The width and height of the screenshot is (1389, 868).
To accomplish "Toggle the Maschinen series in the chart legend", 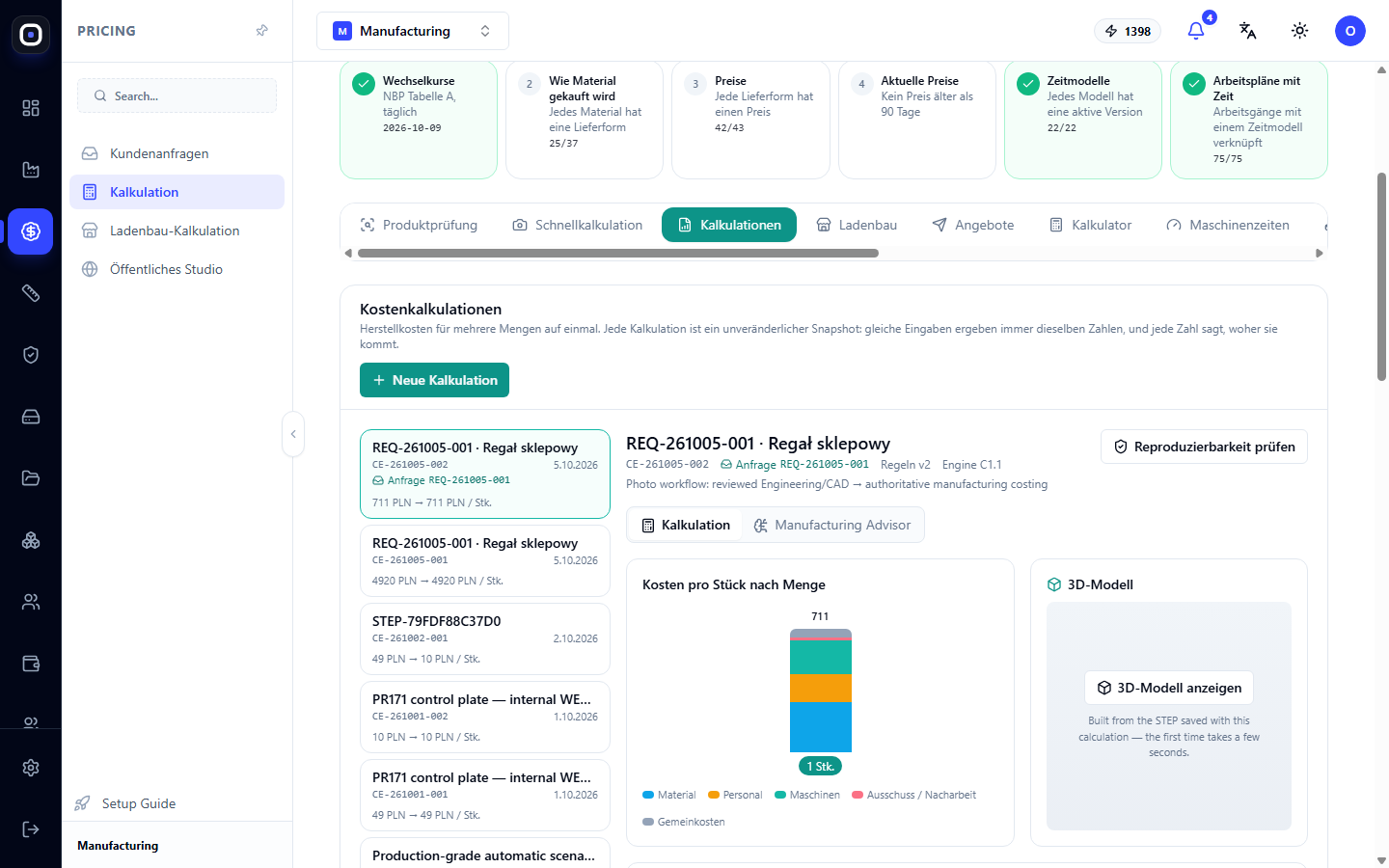I will tap(807, 795).
